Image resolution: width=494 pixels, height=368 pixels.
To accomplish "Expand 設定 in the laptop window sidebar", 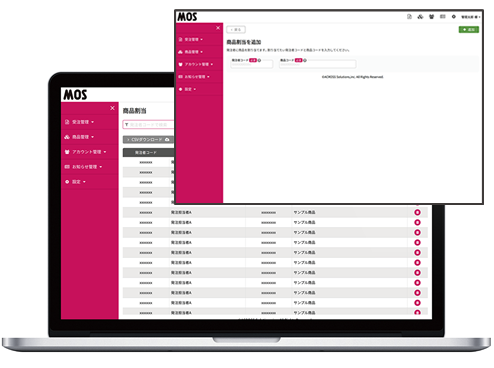I will (x=75, y=182).
